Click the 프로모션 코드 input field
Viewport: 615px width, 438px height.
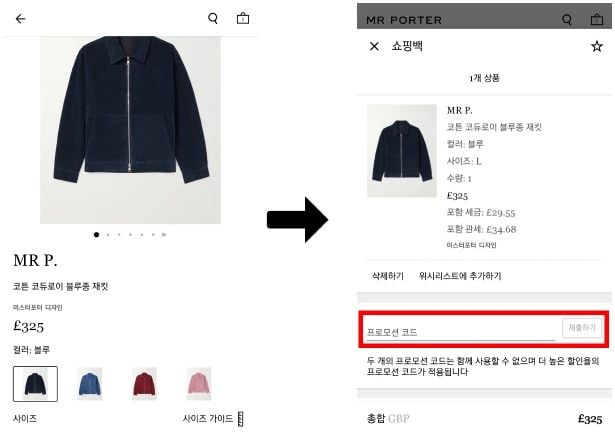click(x=461, y=332)
